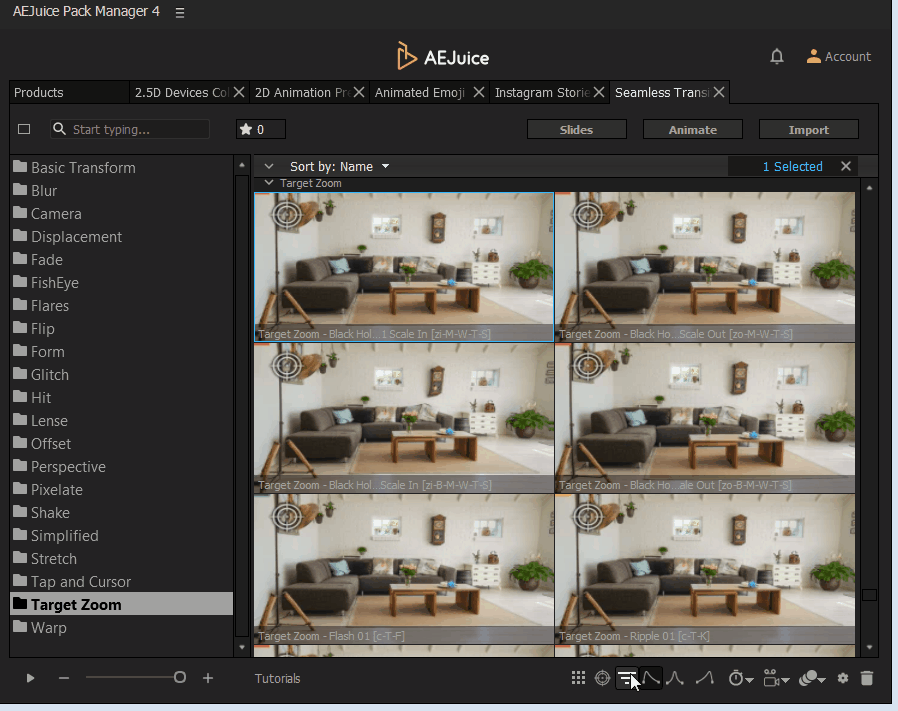Clear the 1 Selected selection
The width and height of the screenshot is (898, 711).
846,166
